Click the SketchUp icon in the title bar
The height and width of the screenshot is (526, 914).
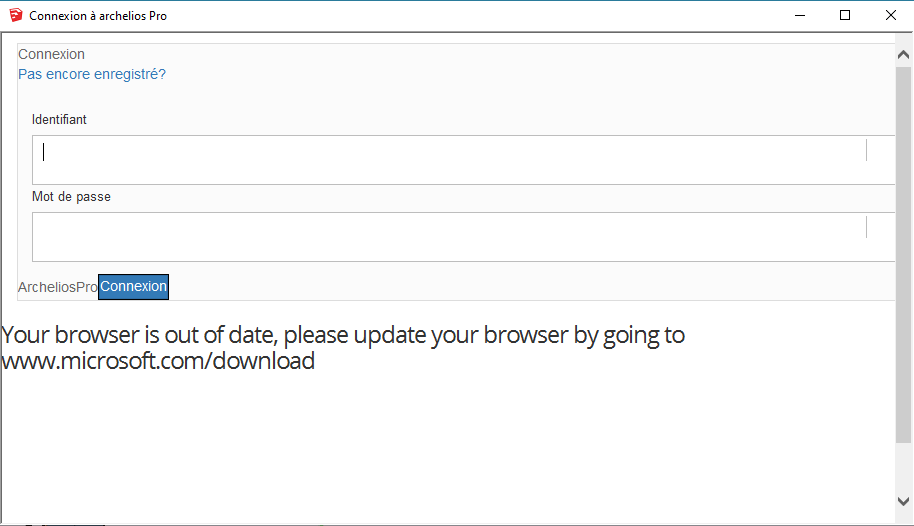tap(16, 15)
